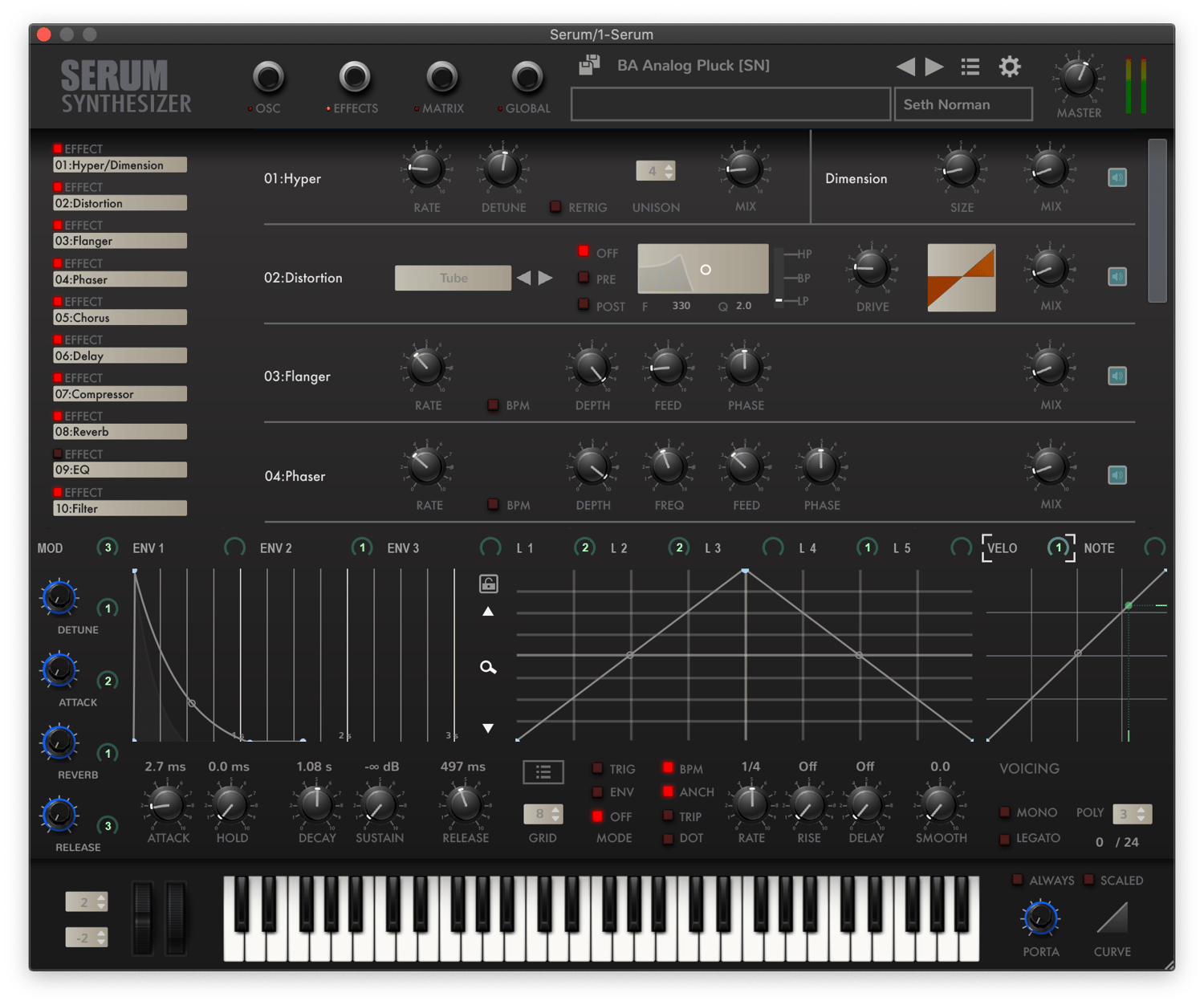Screen dimensions: 1204x1005
Task: Set LFO mode to TRIG
Action: (597, 768)
